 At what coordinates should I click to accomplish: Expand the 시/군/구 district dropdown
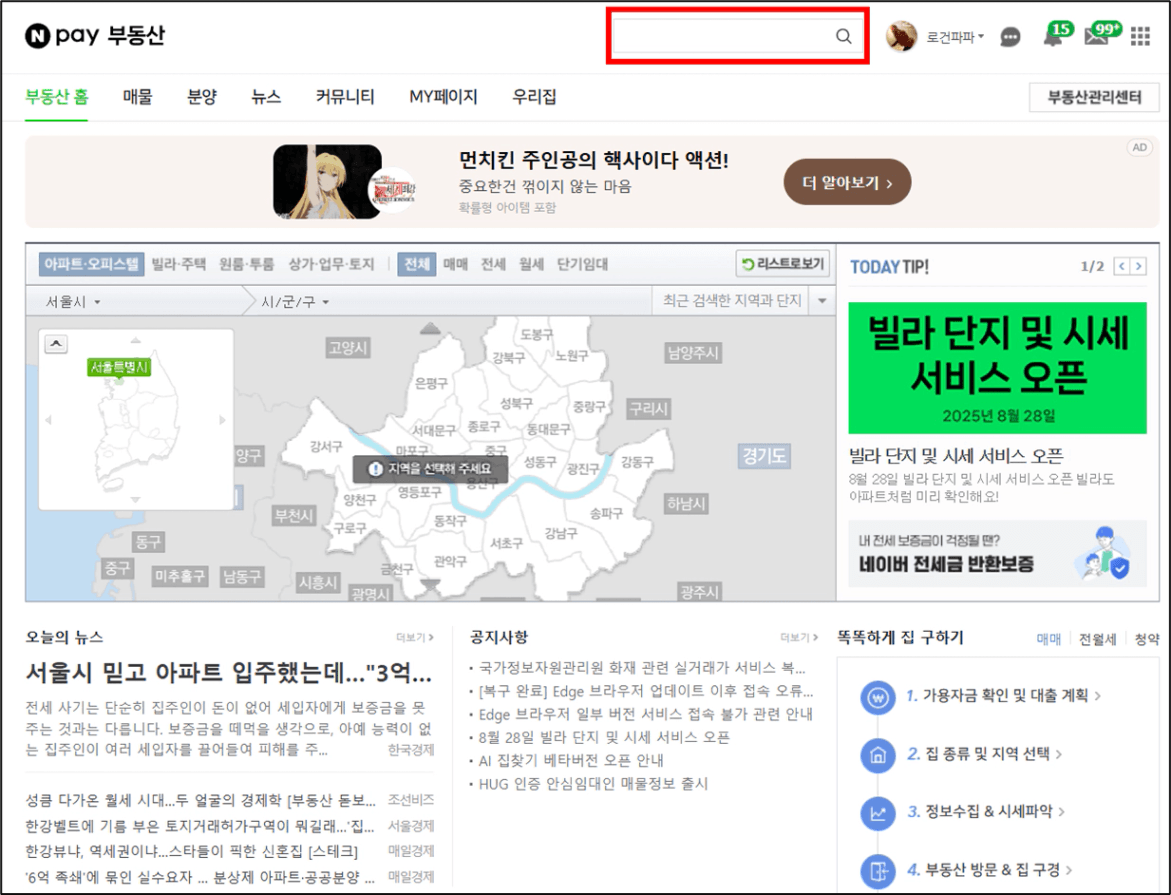(295, 301)
